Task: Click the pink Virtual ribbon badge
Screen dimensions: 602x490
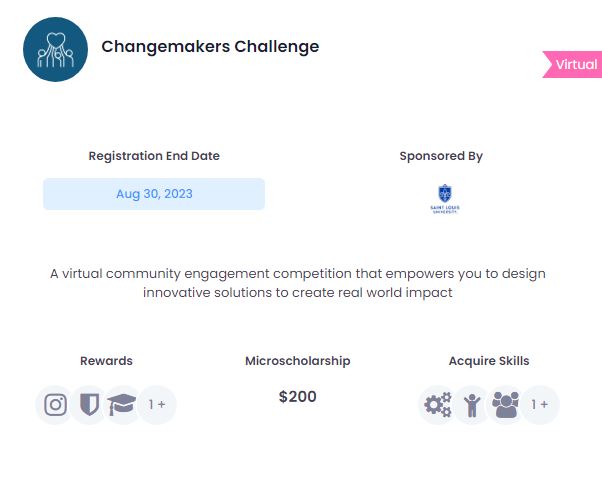Action: (x=572, y=64)
